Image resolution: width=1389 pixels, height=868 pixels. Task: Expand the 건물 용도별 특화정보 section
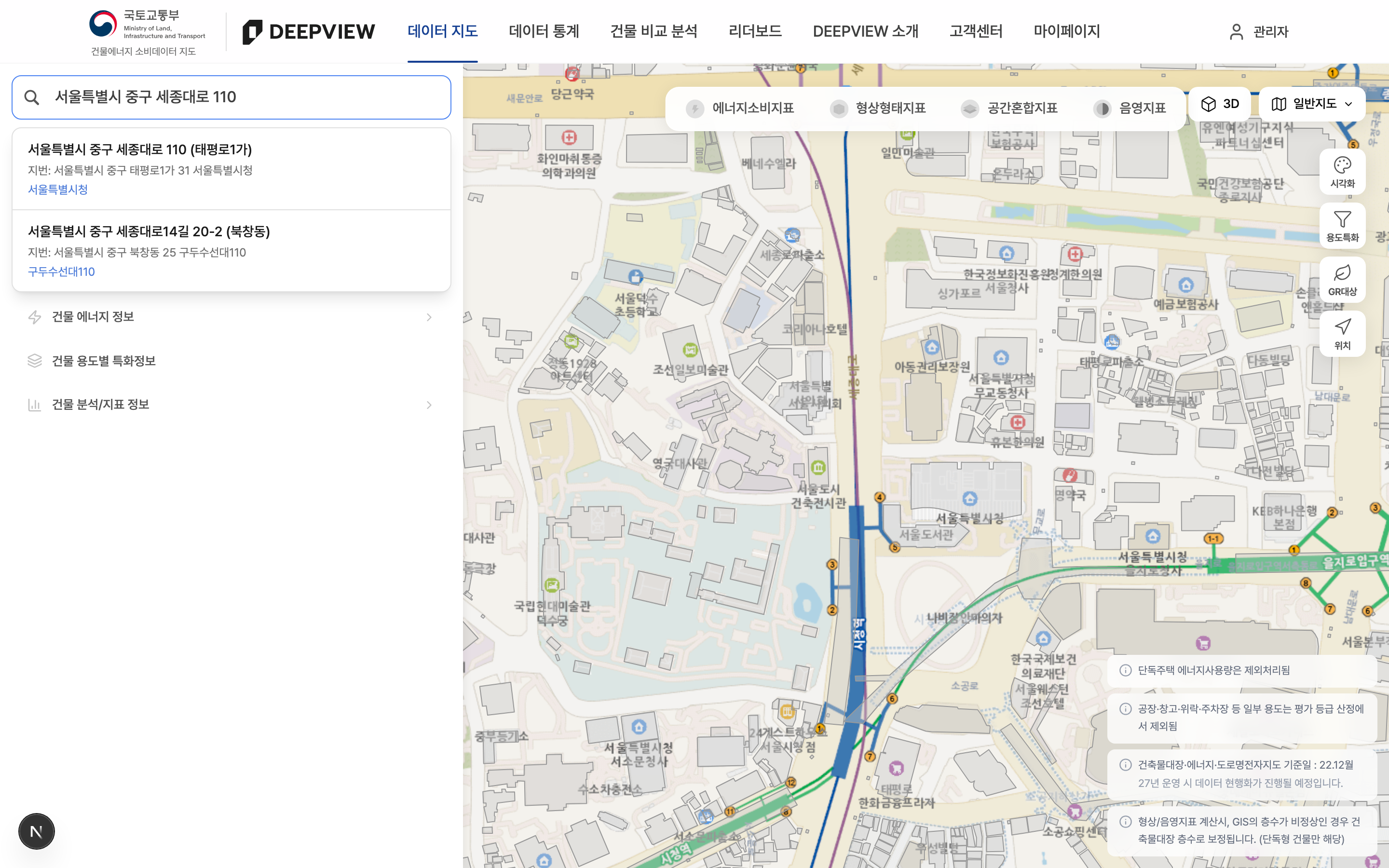pyautogui.click(x=231, y=361)
